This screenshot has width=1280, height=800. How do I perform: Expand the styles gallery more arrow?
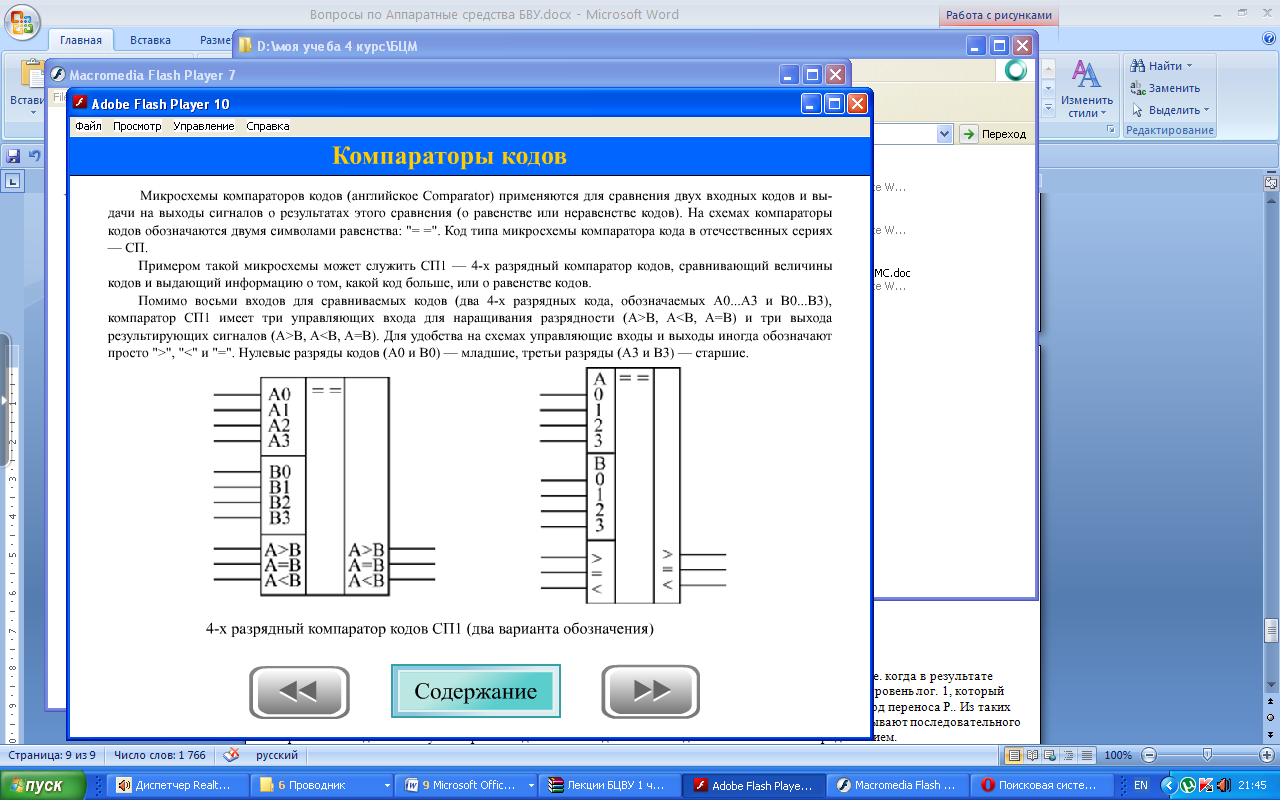pos(1047,110)
